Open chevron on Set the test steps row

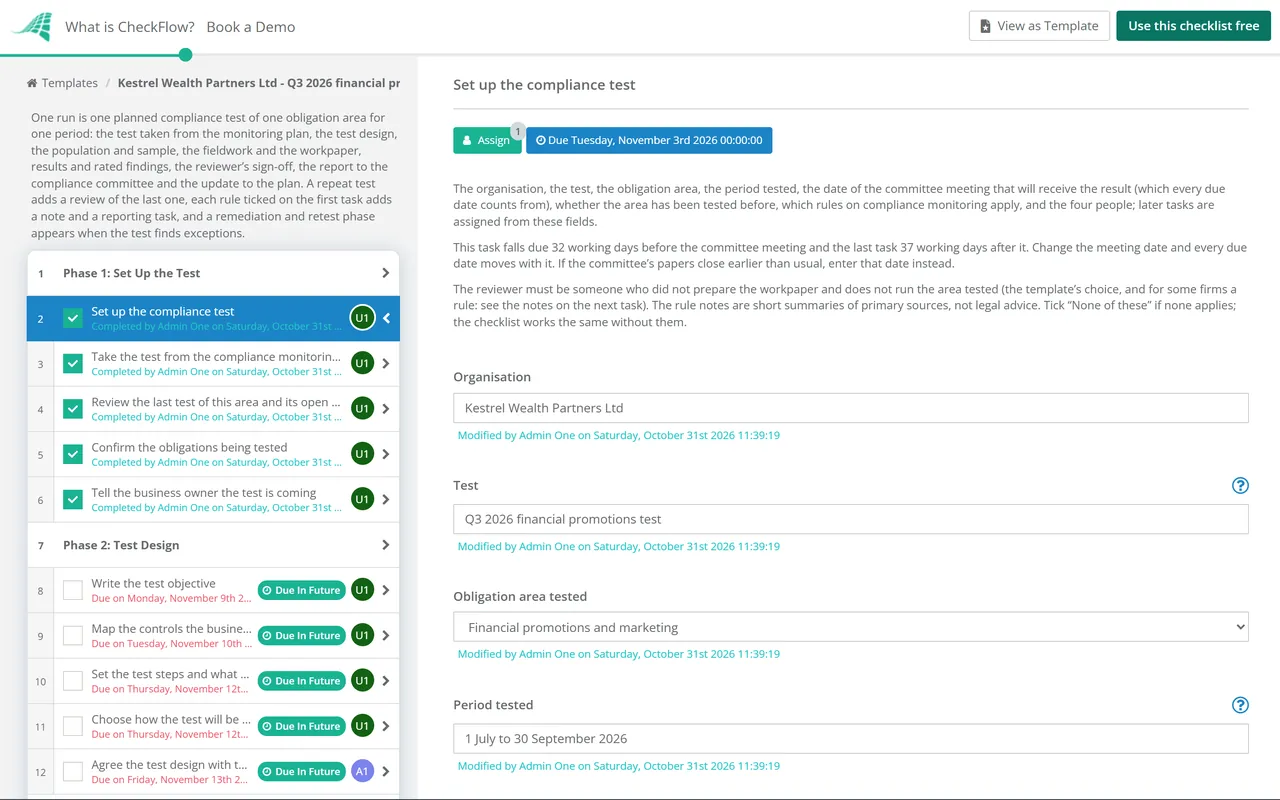click(x=387, y=681)
